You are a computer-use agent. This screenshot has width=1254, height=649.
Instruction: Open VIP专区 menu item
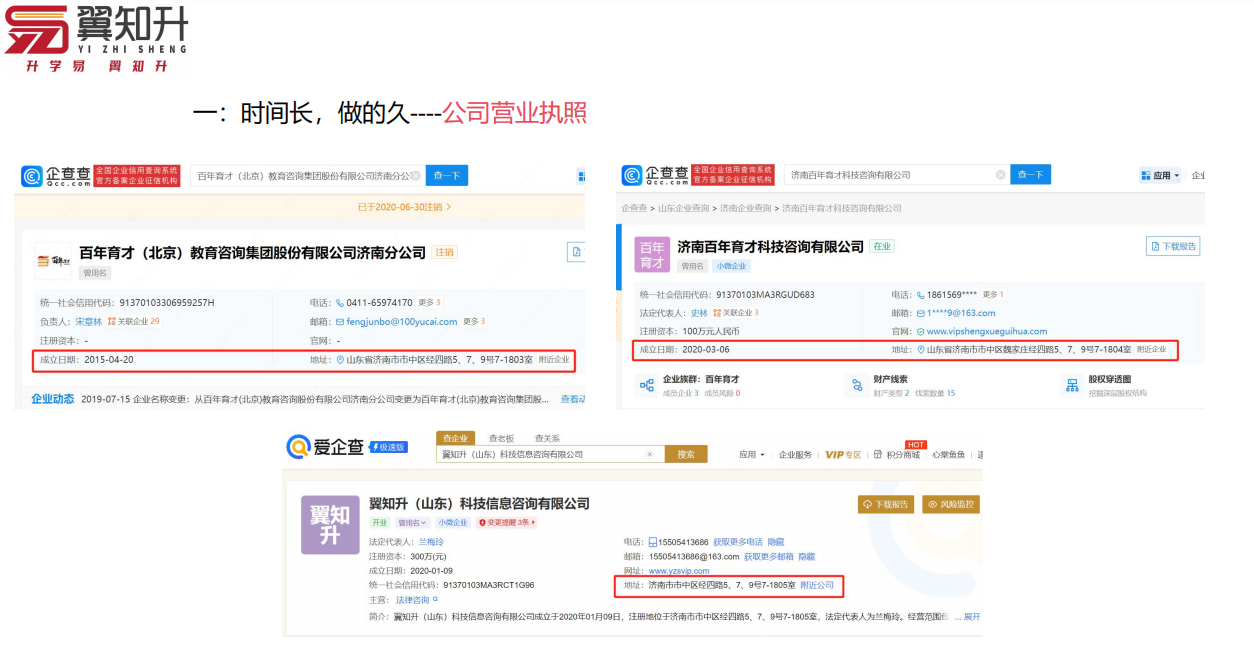843,454
